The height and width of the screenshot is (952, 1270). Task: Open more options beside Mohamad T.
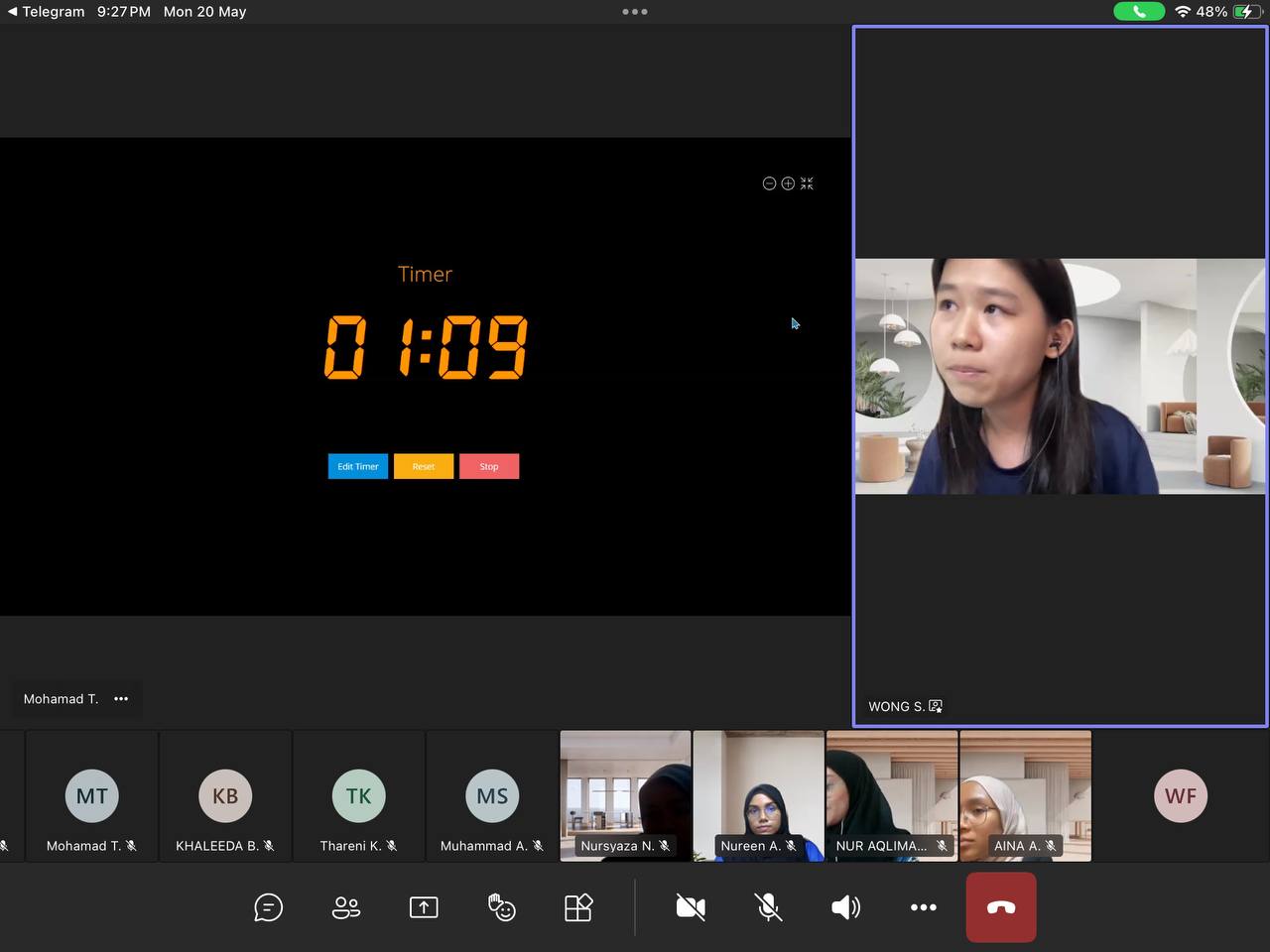121,699
